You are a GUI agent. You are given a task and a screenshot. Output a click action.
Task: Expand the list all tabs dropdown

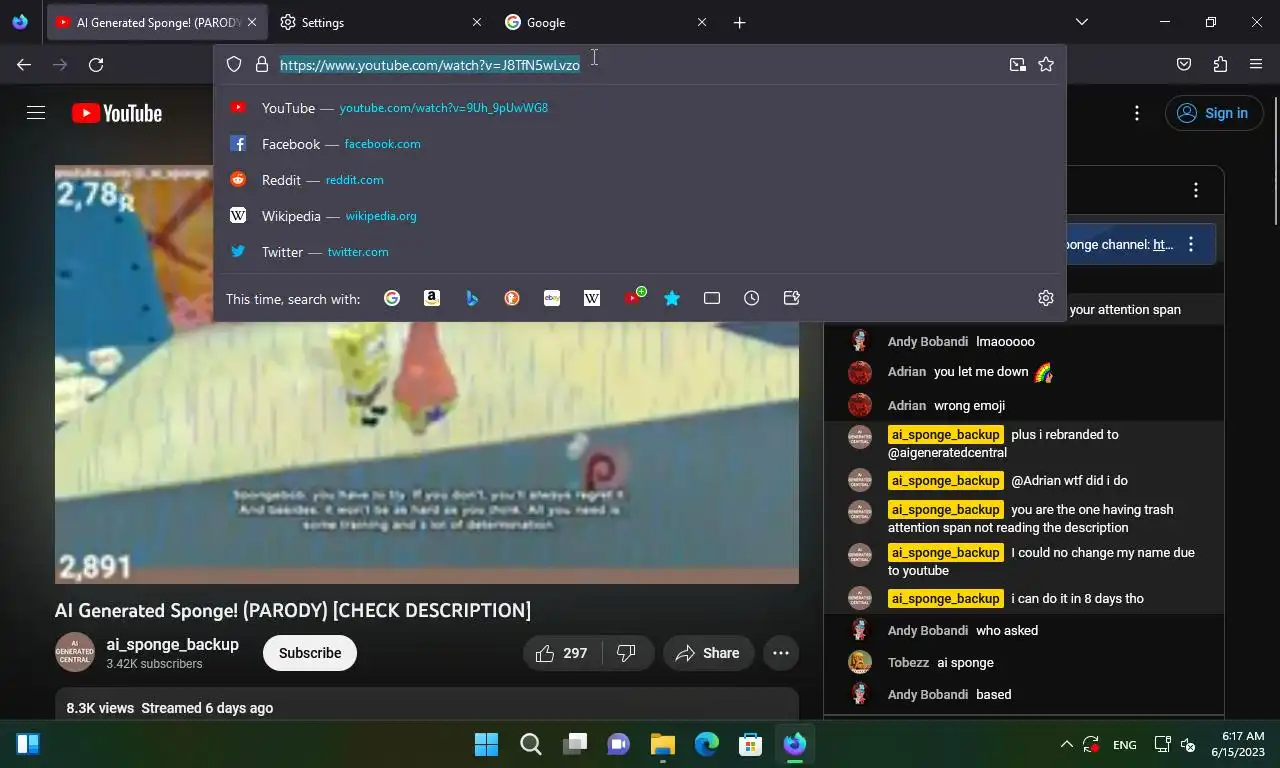click(x=1081, y=22)
